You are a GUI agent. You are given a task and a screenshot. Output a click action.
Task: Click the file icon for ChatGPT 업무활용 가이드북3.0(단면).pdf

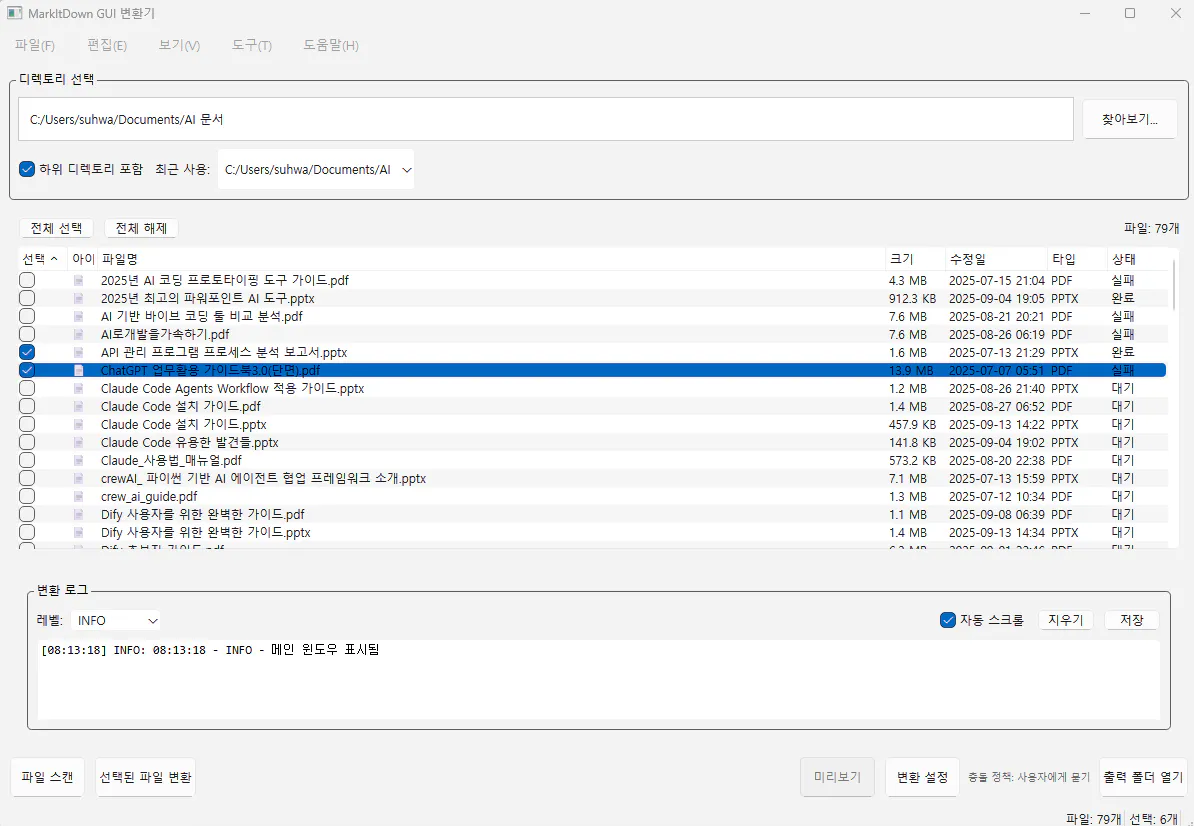(78, 371)
